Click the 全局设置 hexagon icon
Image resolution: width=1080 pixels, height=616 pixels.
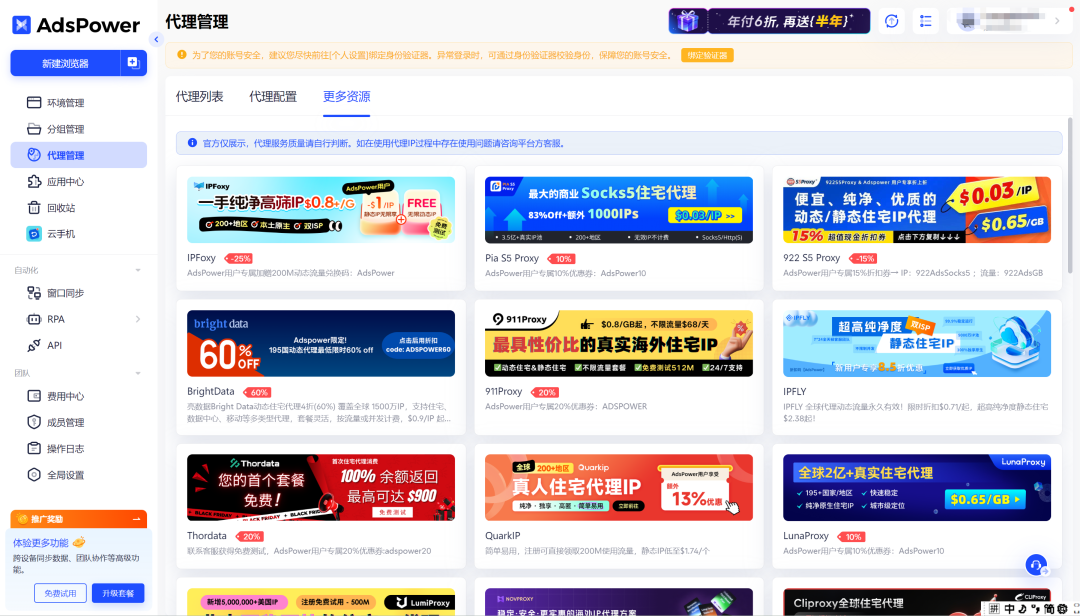tap(34, 475)
